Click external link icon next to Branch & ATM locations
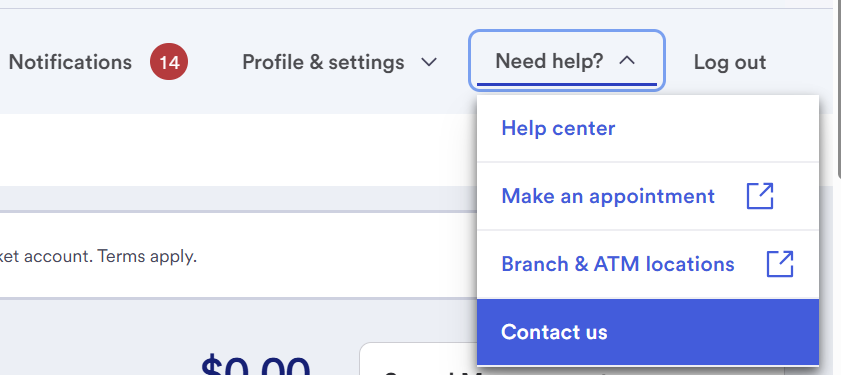841x375 pixels. (x=780, y=264)
